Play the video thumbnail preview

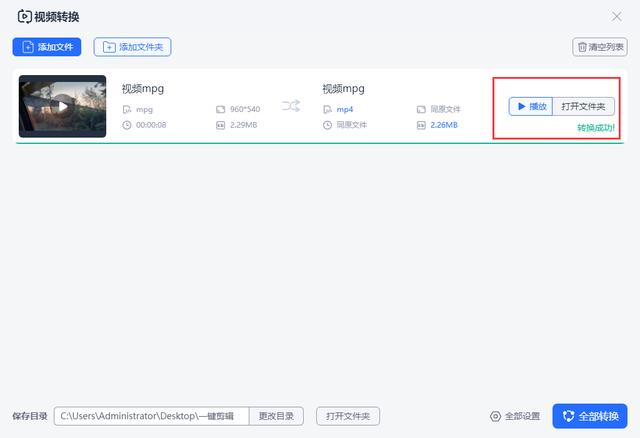point(62,106)
